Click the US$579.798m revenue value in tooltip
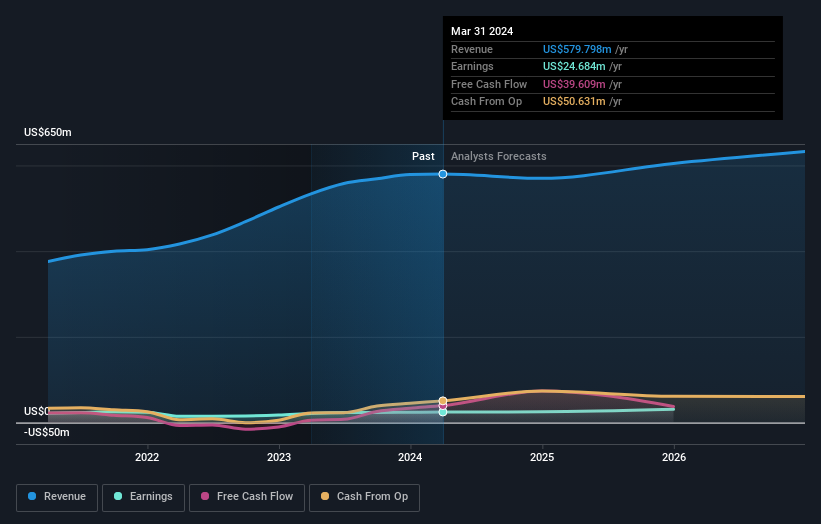 pyautogui.click(x=577, y=49)
